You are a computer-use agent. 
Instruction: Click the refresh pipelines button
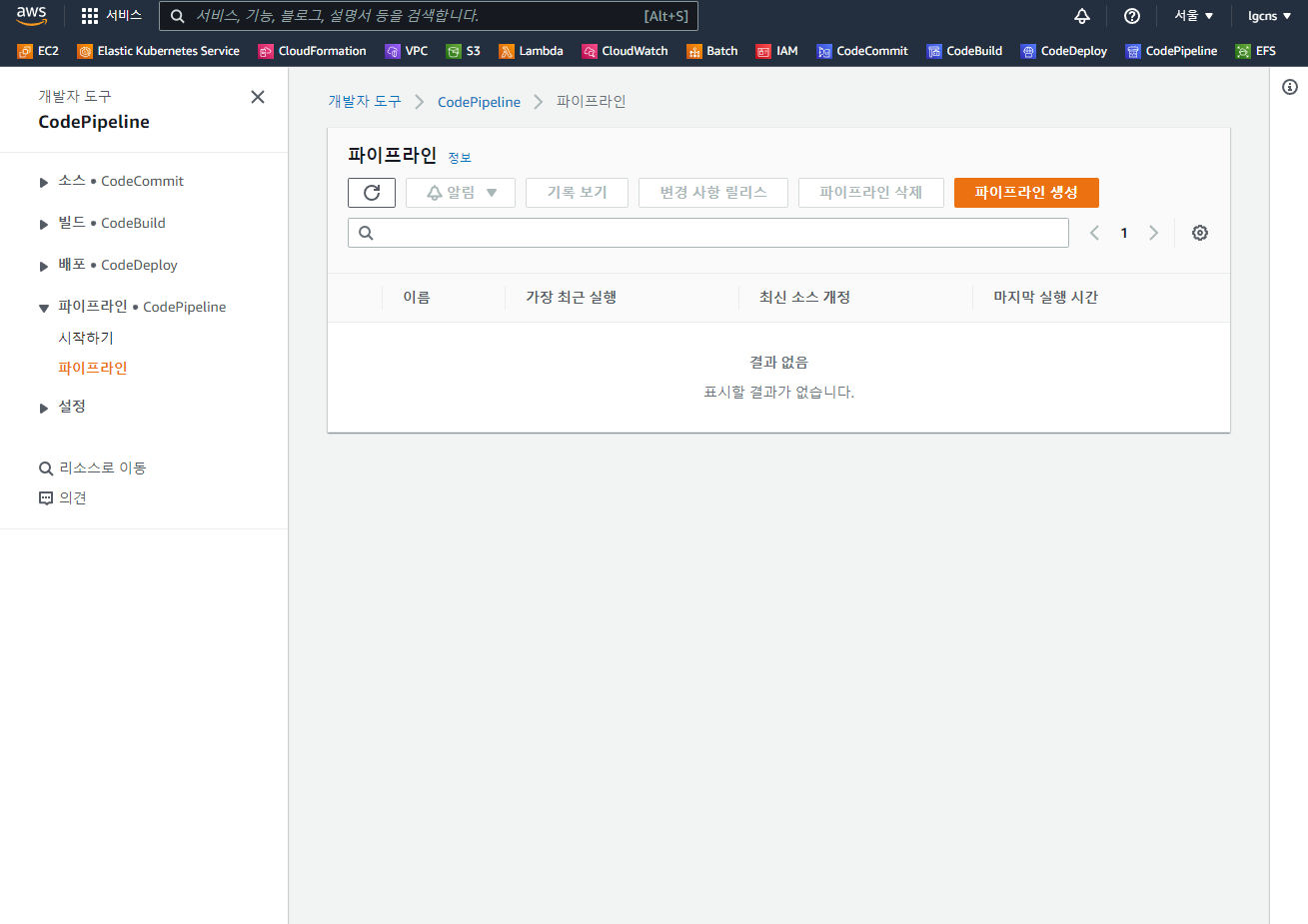tap(372, 193)
